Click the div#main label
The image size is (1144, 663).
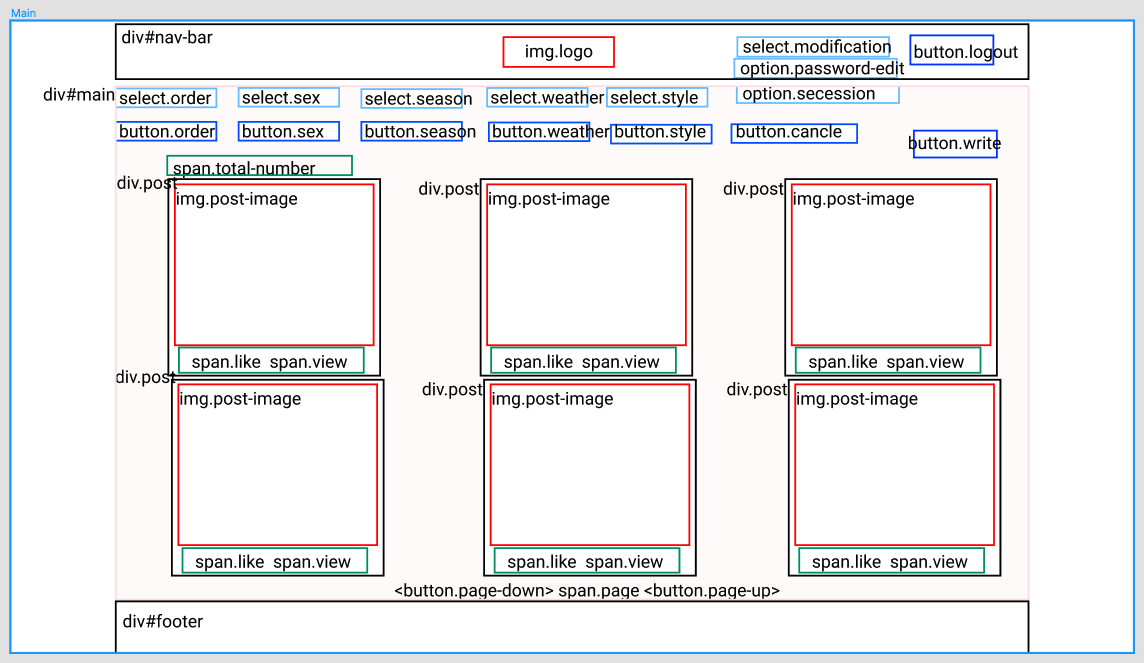coord(79,95)
